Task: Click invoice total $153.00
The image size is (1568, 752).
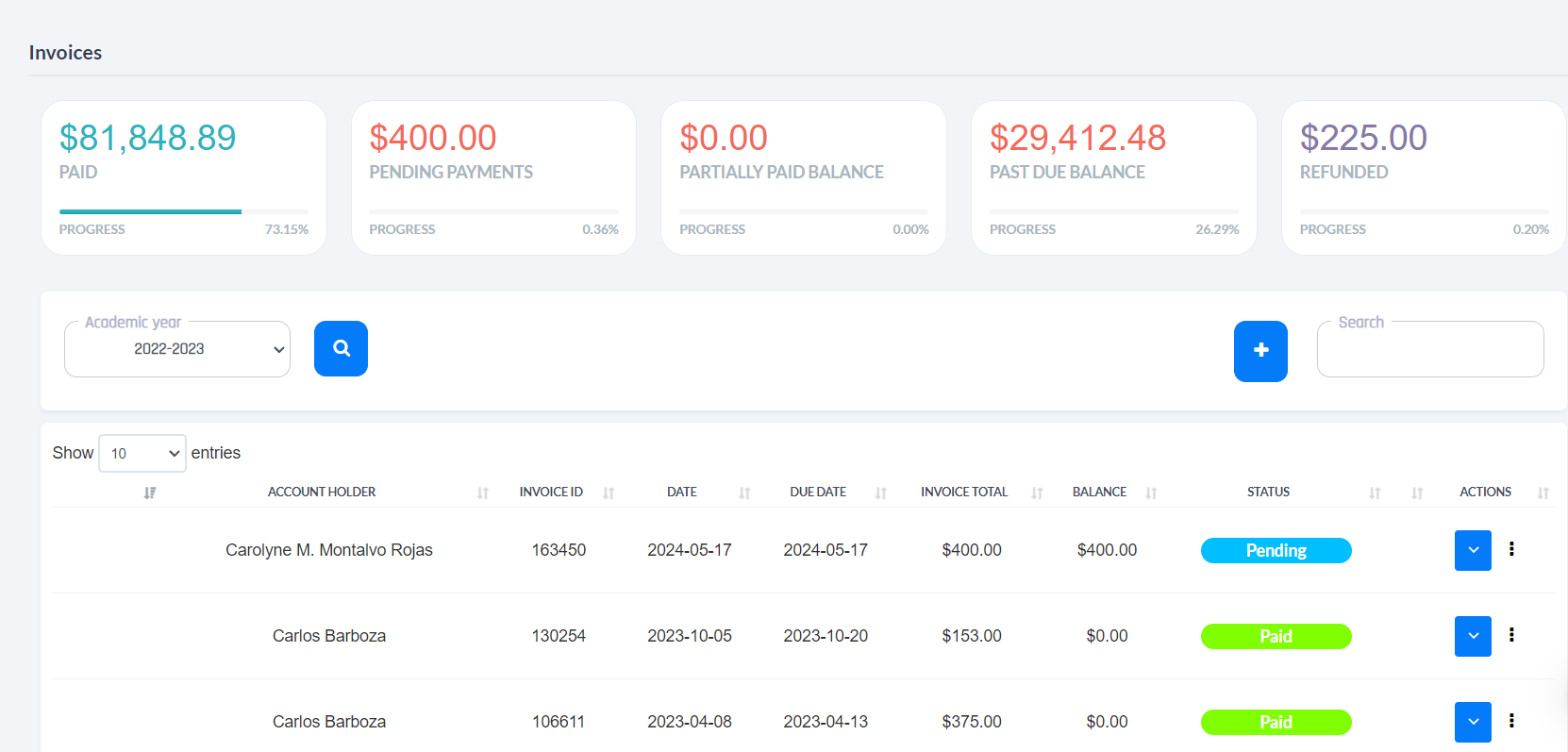Action: click(972, 636)
